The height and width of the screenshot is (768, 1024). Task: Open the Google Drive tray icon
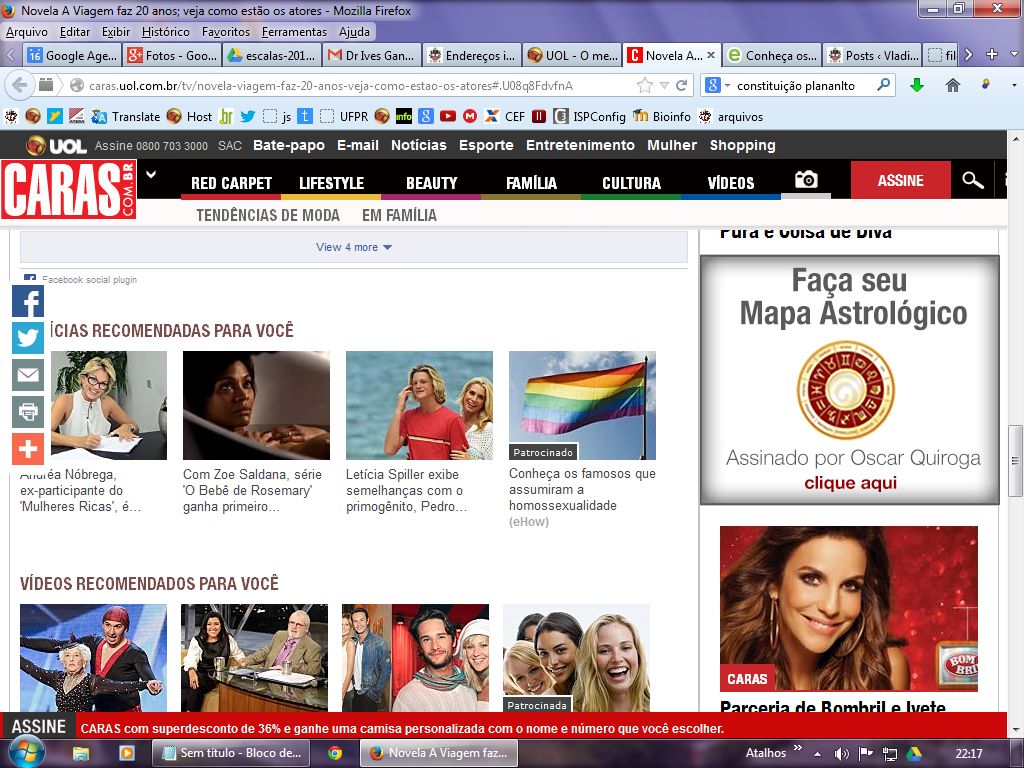(914, 754)
